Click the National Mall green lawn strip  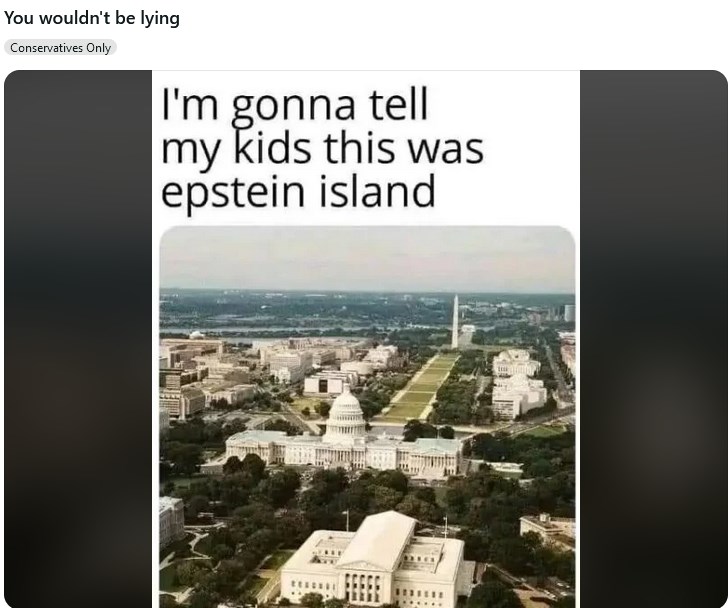point(420,388)
